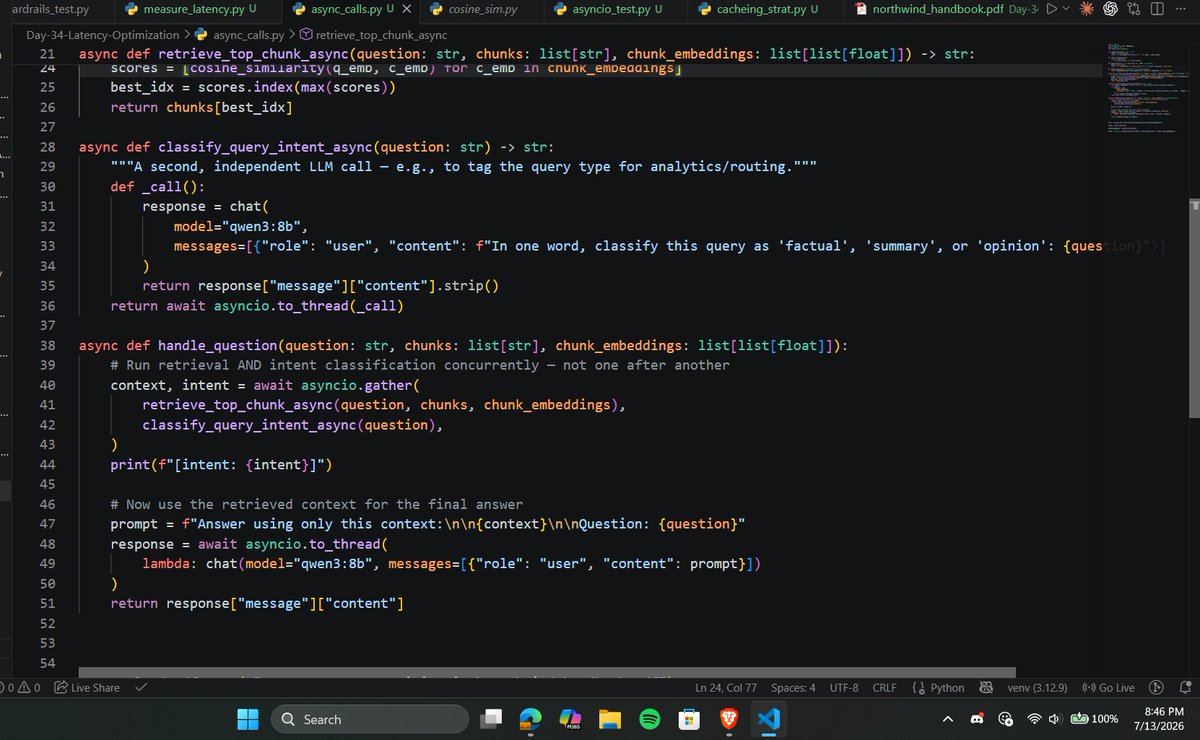Switch to the cacheing_strat.py tab
The height and width of the screenshot is (740, 1200).
[x=765, y=10]
